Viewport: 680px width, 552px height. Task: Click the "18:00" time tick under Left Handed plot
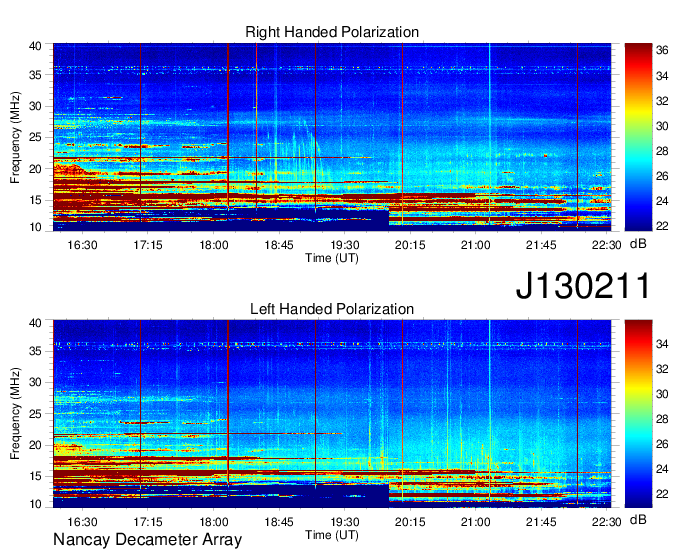point(213,522)
